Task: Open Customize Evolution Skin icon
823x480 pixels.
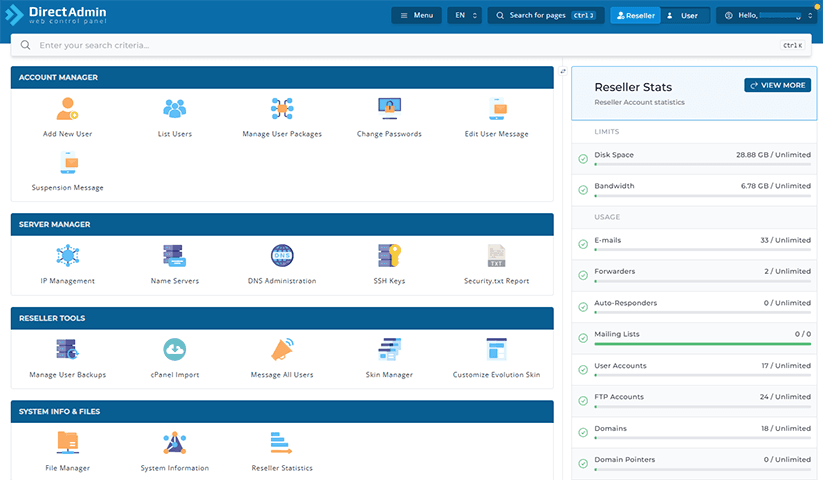Action: [497, 349]
